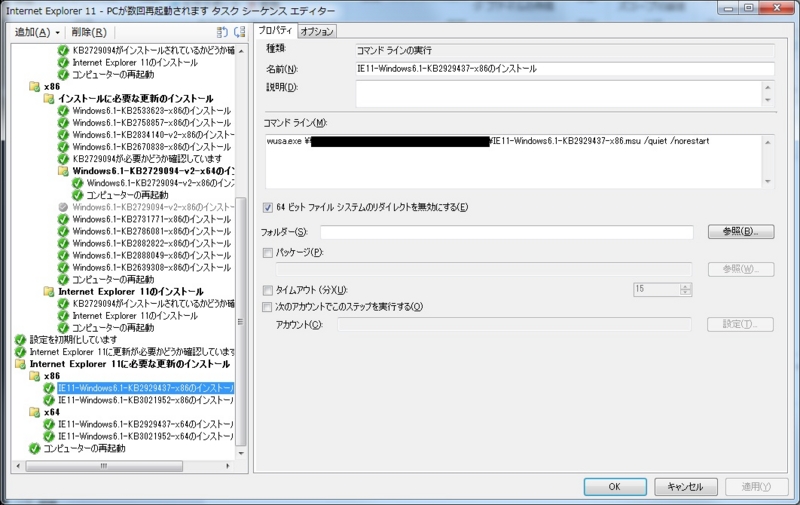800x505 pixels.
Task: Click tree horizontal scrollbar right arrow
Action: (x=228, y=466)
